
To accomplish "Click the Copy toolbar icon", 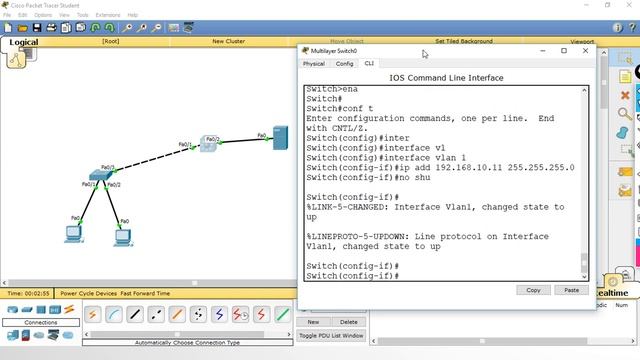I will pos(66,28).
